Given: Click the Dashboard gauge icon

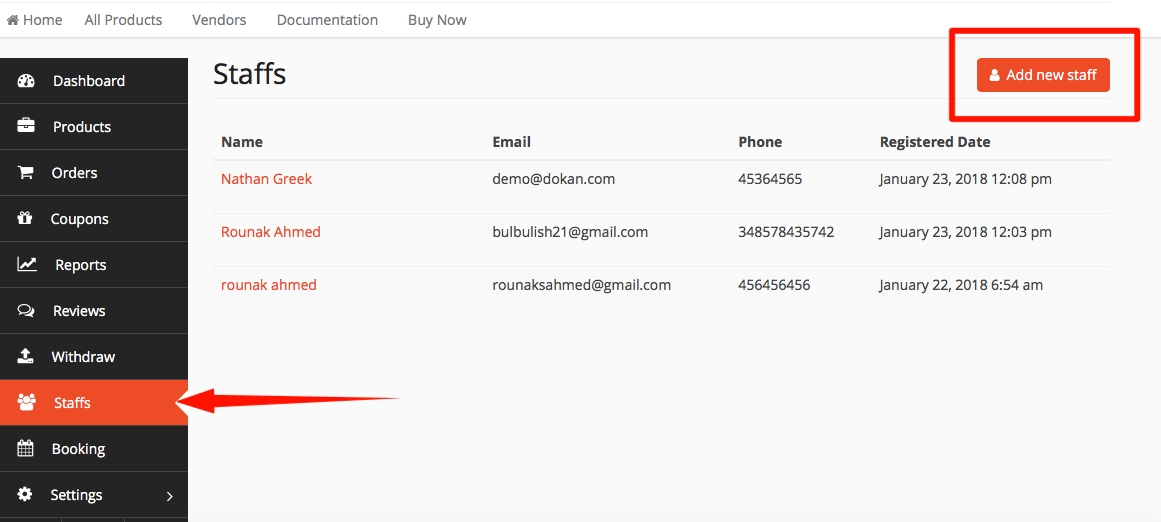Looking at the screenshot, I should pyautogui.click(x=26, y=81).
